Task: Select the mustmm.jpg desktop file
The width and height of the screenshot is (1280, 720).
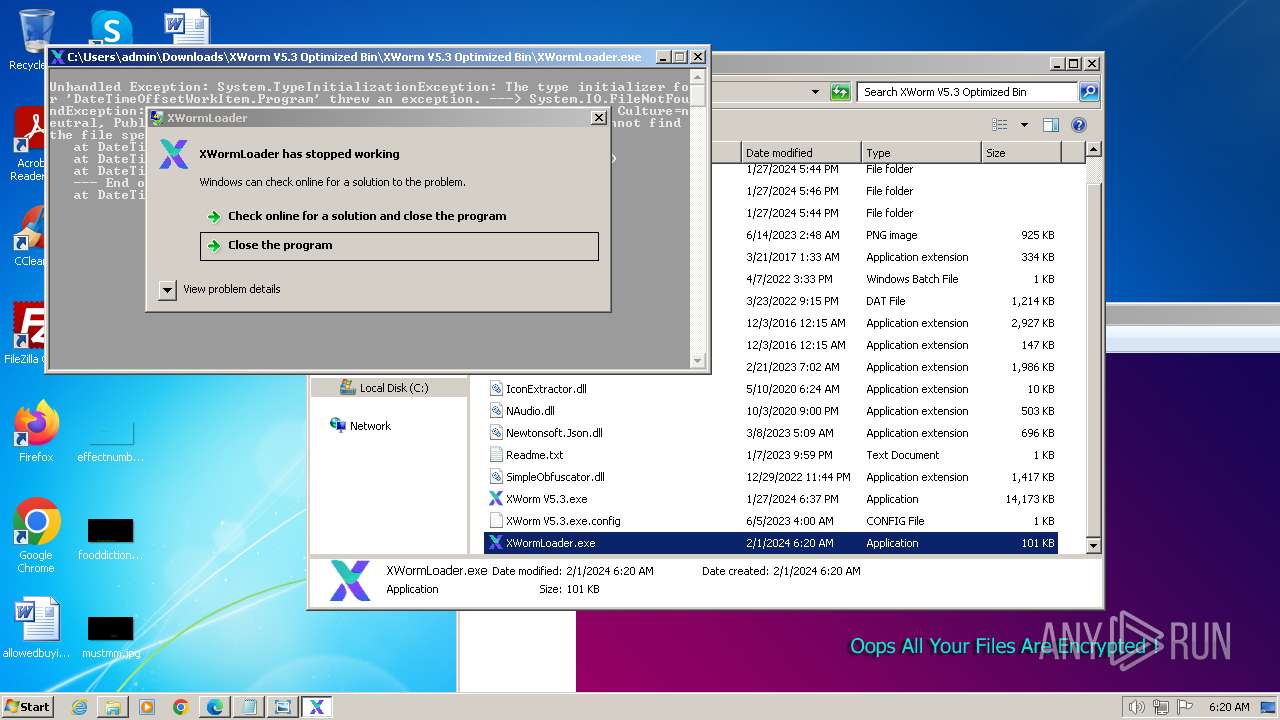Action: pos(111,637)
